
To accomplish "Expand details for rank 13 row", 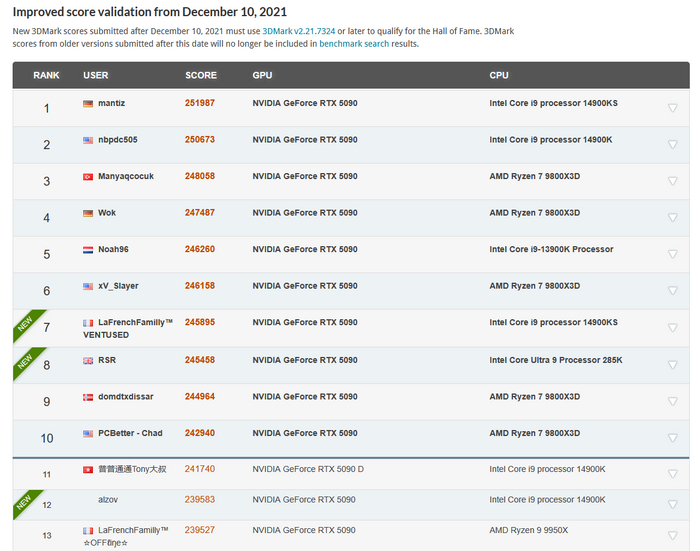I will coord(672,535).
